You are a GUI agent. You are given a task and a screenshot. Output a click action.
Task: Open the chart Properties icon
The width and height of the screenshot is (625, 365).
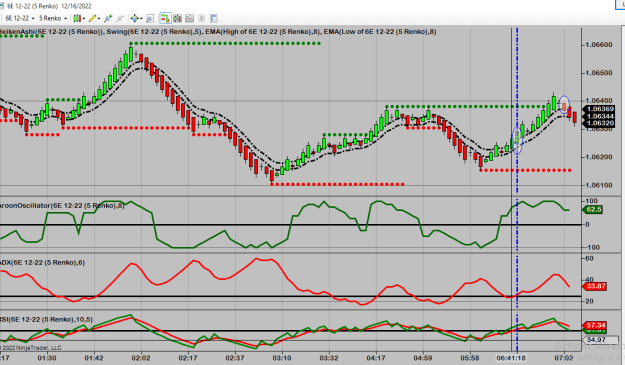point(214,18)
